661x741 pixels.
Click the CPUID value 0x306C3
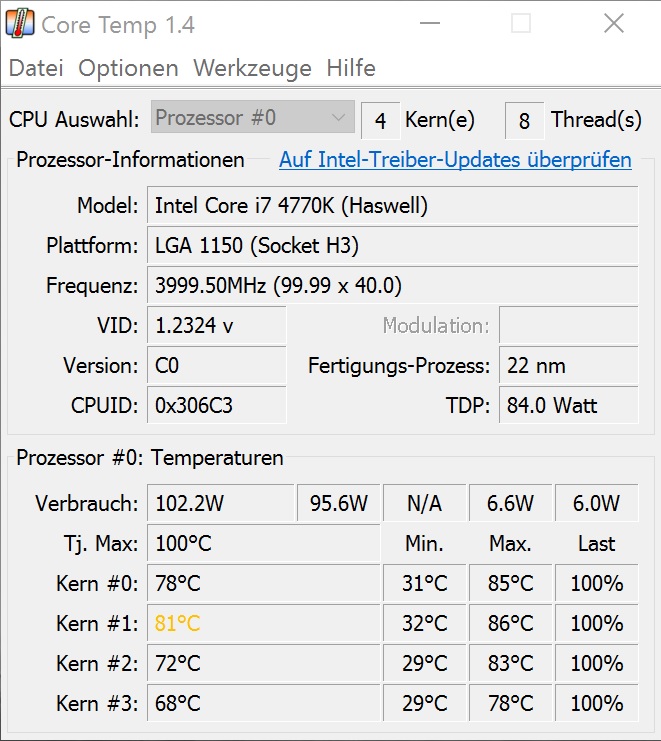[x=216, y=405]
